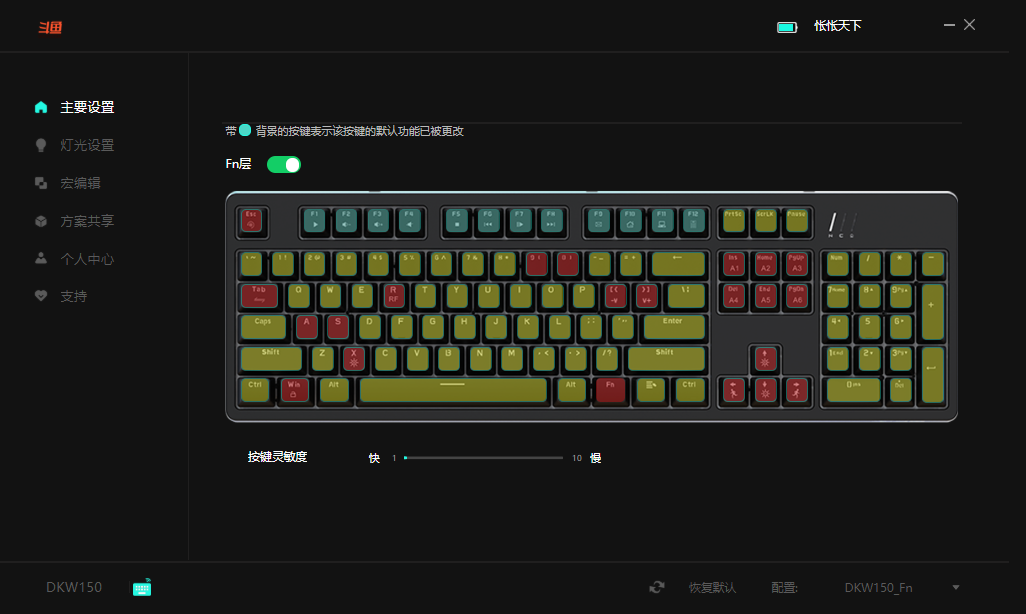Click the F1 play key on the keyboard
The width and height of the screenshot is (1026, 614).
coord(315,221)
